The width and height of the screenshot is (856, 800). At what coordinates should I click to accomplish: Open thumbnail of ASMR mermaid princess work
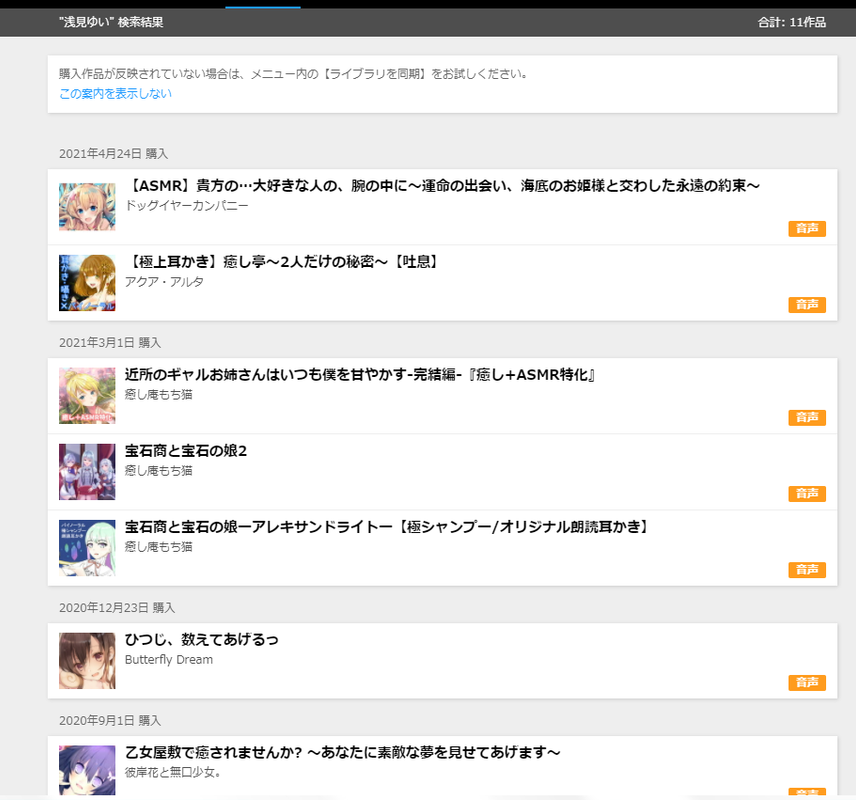click(87, 207)
